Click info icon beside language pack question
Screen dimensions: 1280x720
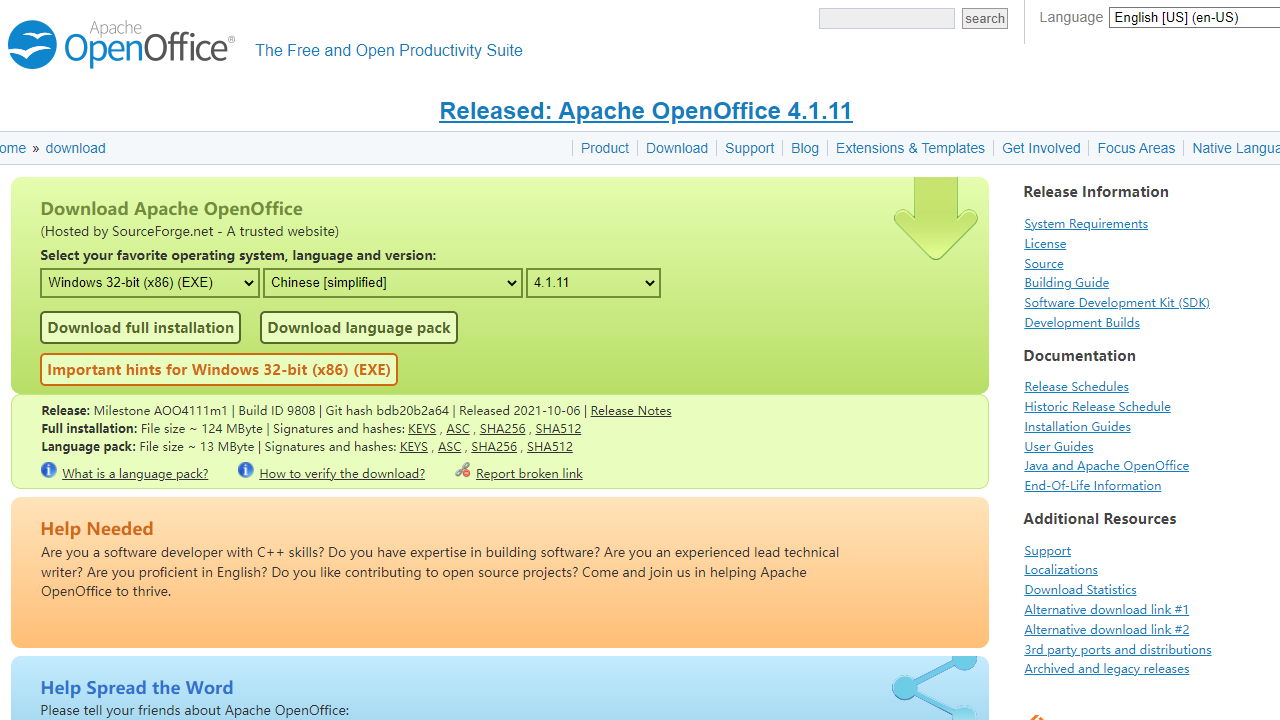pyautogui.click(x=49, y=470)
